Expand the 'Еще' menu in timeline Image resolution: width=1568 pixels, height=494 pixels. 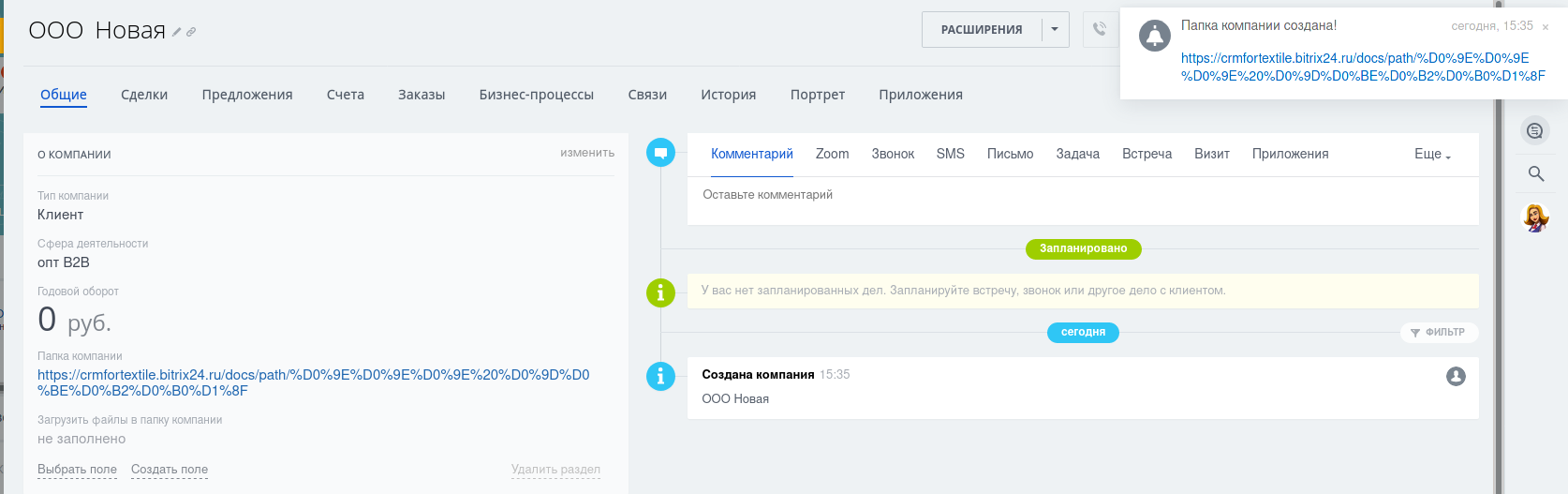tap(1432, 154)
